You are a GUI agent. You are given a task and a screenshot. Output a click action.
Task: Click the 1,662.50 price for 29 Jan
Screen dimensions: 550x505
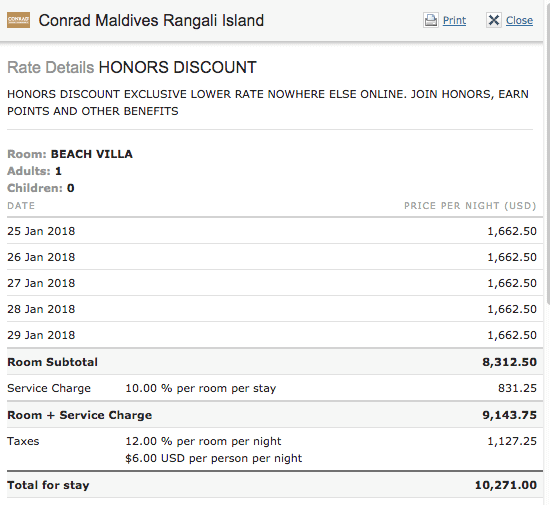(x=512, y=335)
